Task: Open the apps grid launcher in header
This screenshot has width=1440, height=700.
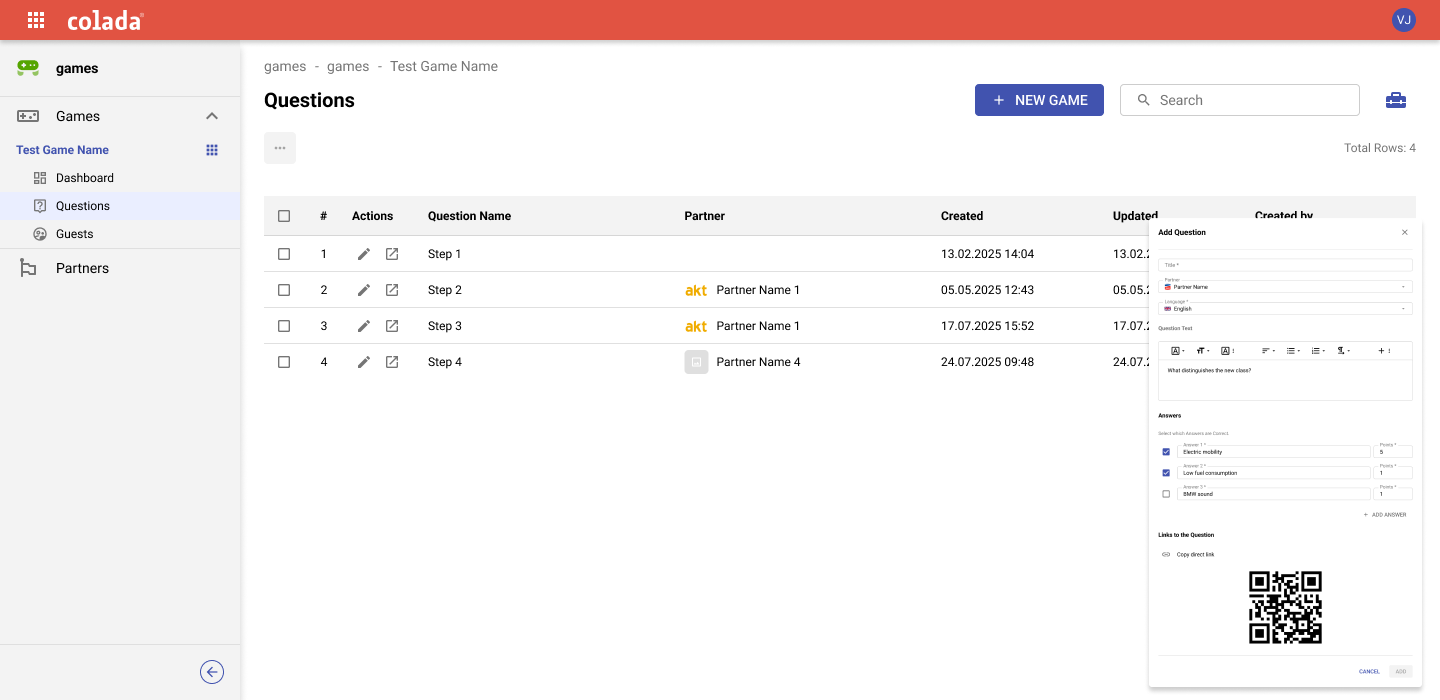Action: point(36,20)
